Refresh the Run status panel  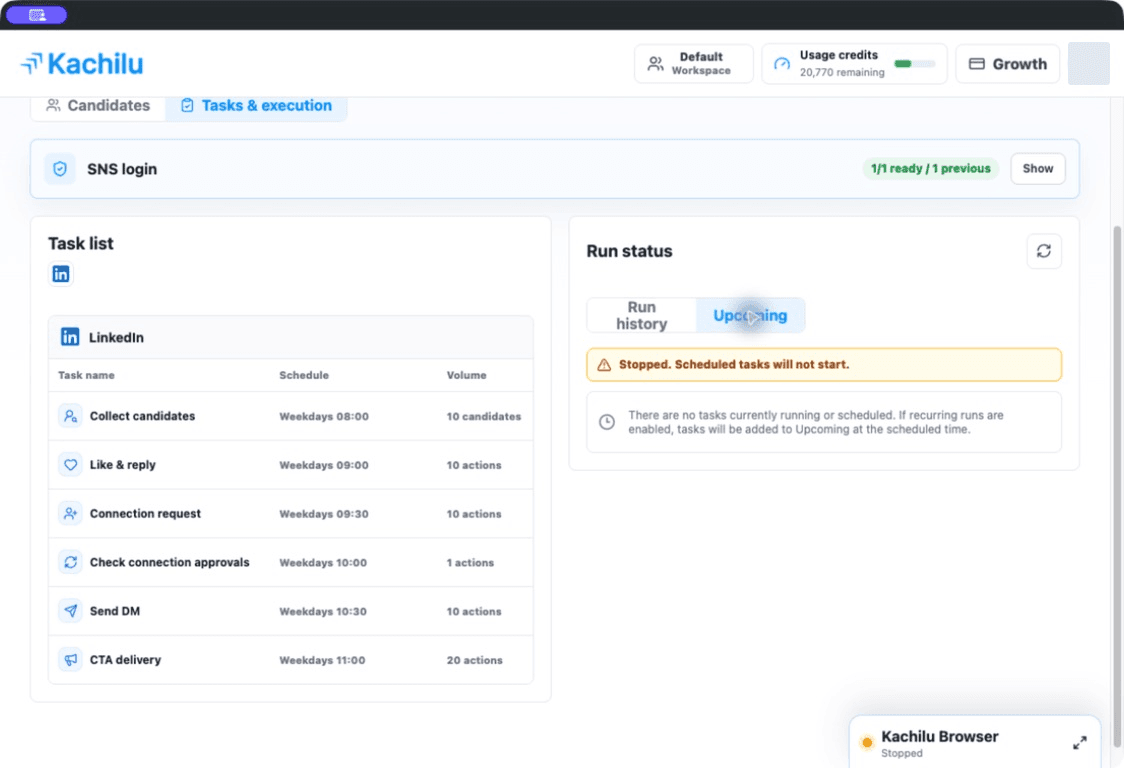(1044, 251)
